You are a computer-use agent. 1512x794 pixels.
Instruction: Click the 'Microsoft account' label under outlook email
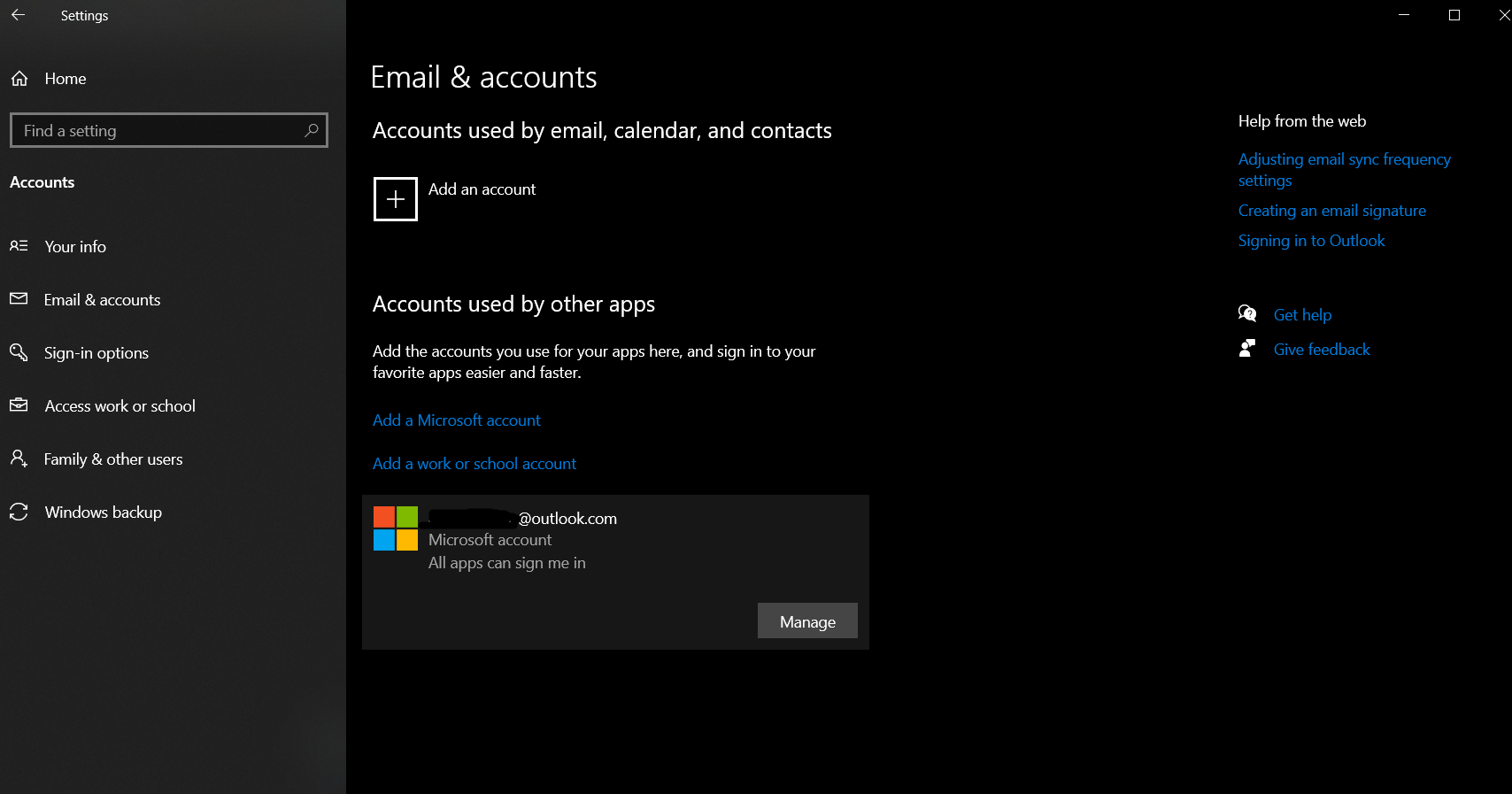pyautogui.click(x=490, y=540)
